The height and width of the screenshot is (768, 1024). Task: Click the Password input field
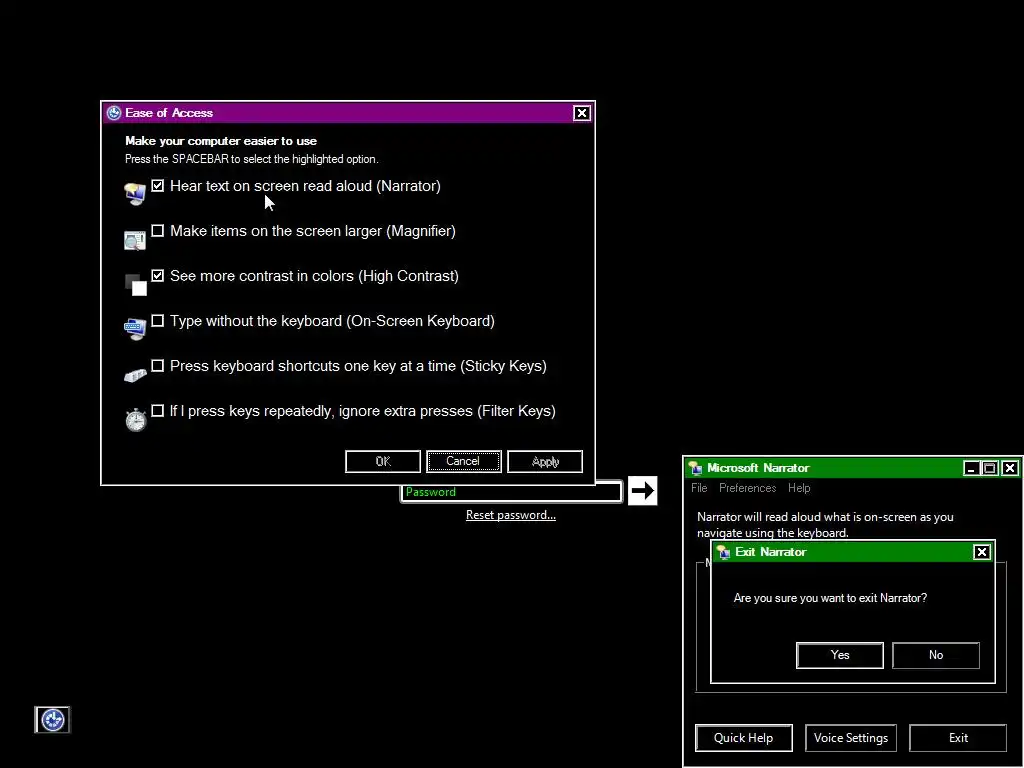click(511, 492)
